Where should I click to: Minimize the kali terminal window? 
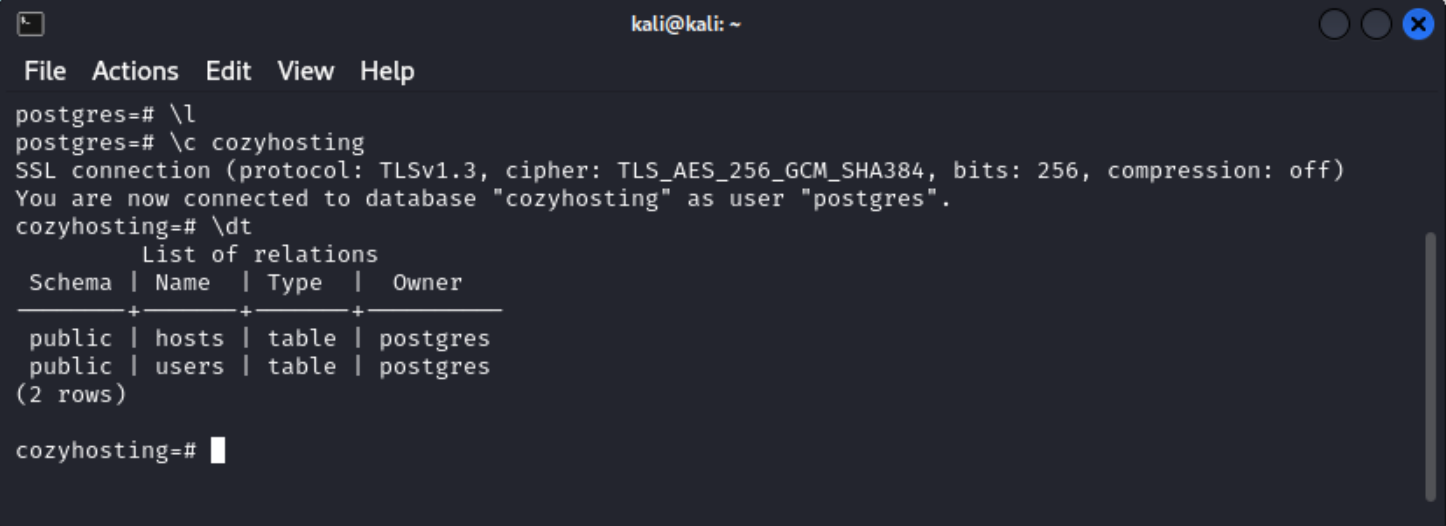tap(1334, 24)
